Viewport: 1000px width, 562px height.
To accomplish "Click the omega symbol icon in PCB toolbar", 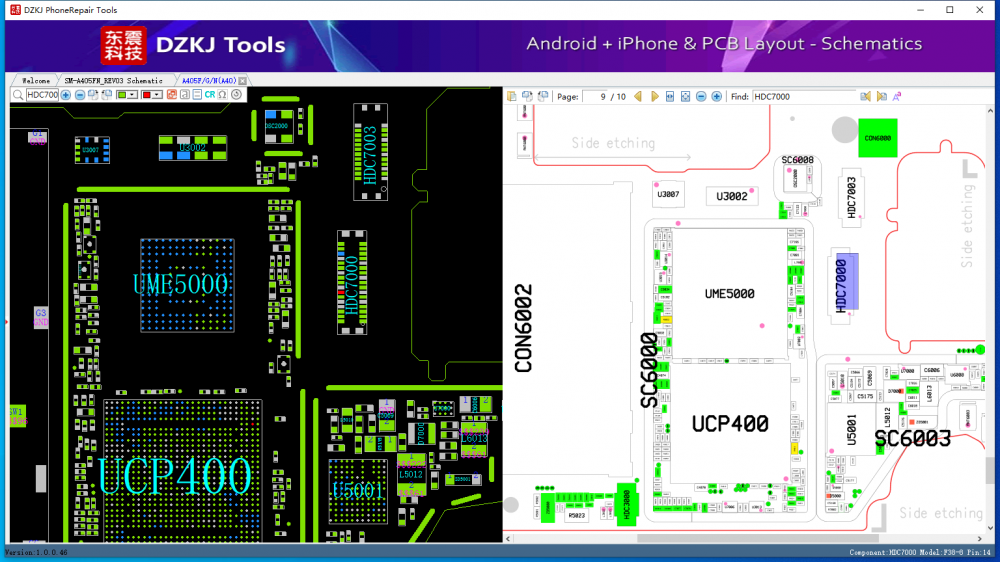I will 222,95.
